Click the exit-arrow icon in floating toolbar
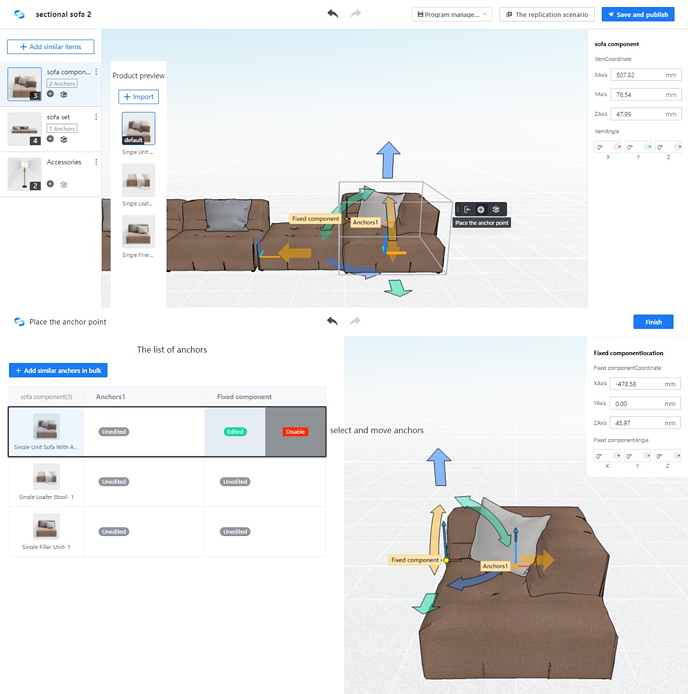The image size is (688, 694). (467, 209)
